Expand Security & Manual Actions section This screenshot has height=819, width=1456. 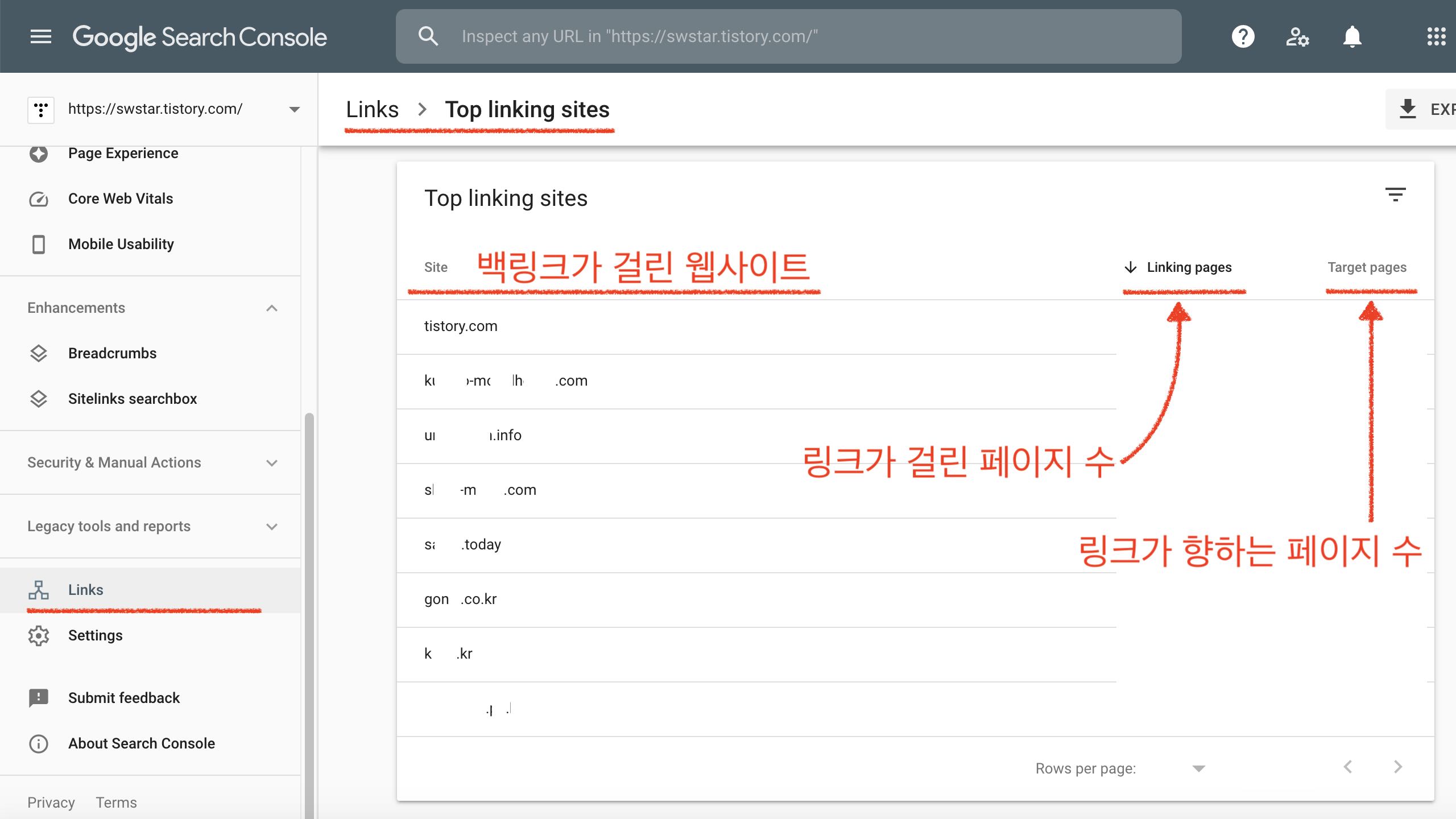click(x=272, y=462)
